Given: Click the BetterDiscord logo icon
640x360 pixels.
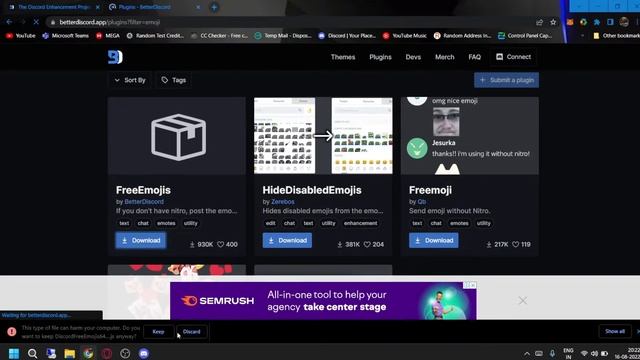Looking at the screenshot, I should (x=115, y=57).
